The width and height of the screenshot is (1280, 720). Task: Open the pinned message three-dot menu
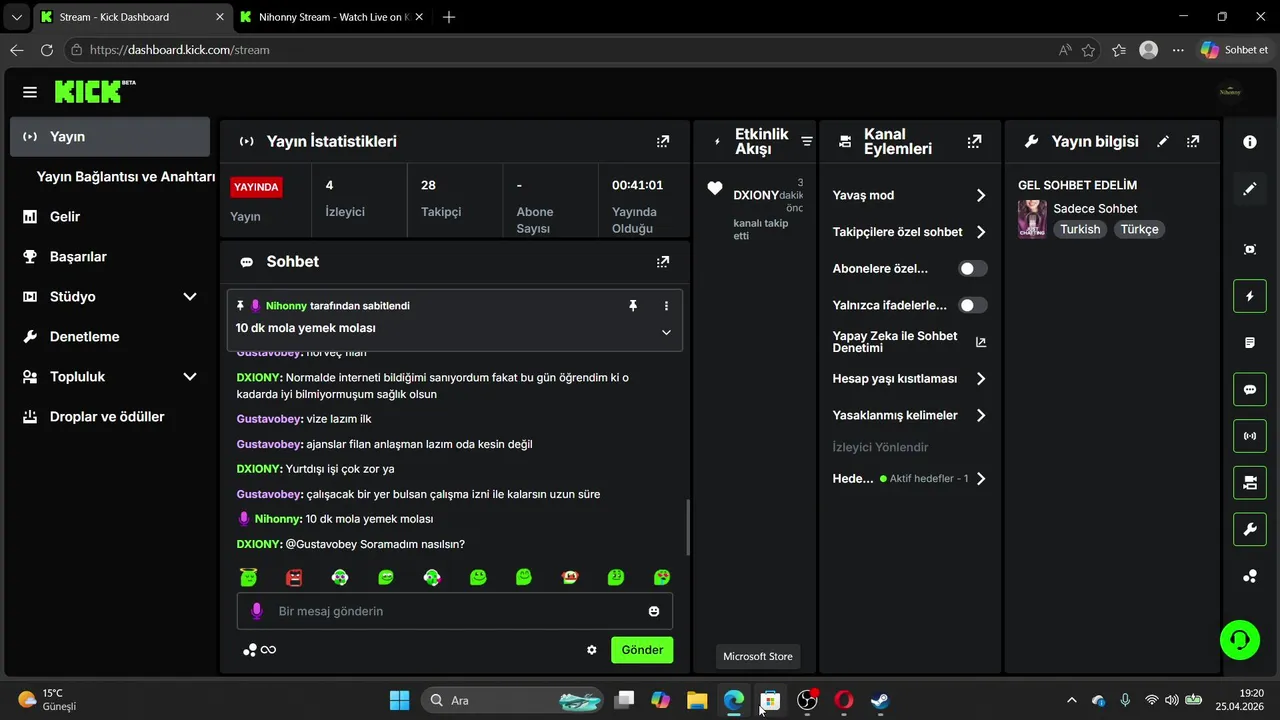[666, 306]
